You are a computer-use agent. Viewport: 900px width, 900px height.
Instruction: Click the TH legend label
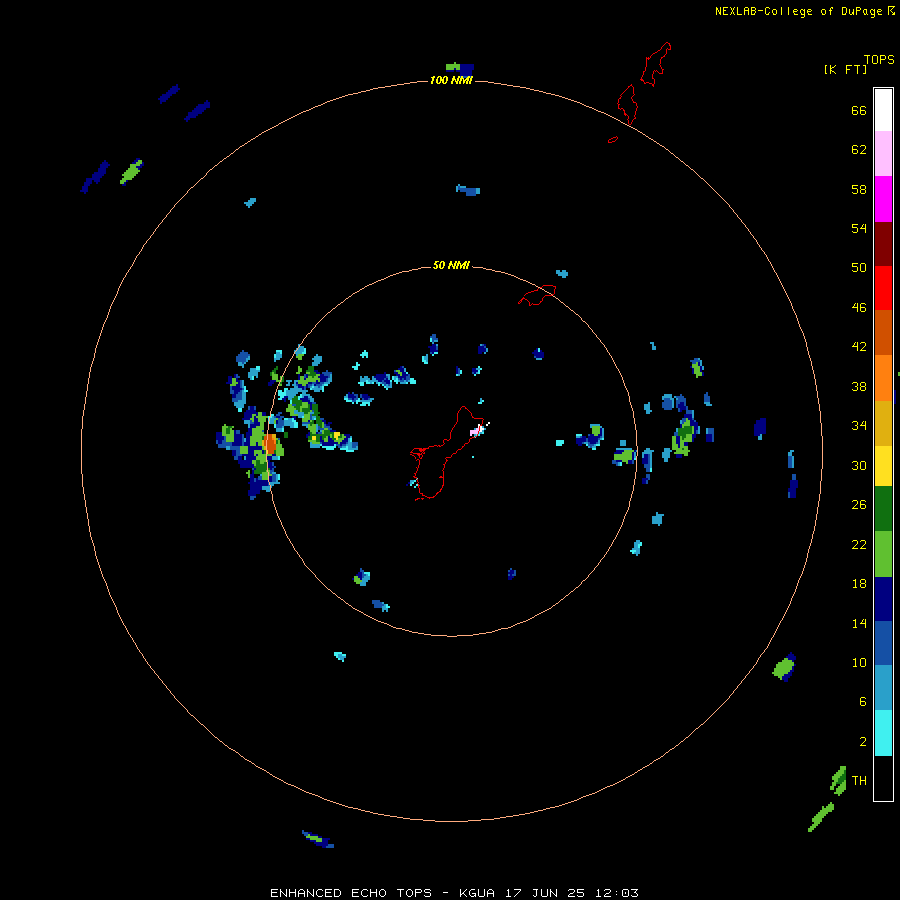[x=859, y=780]
